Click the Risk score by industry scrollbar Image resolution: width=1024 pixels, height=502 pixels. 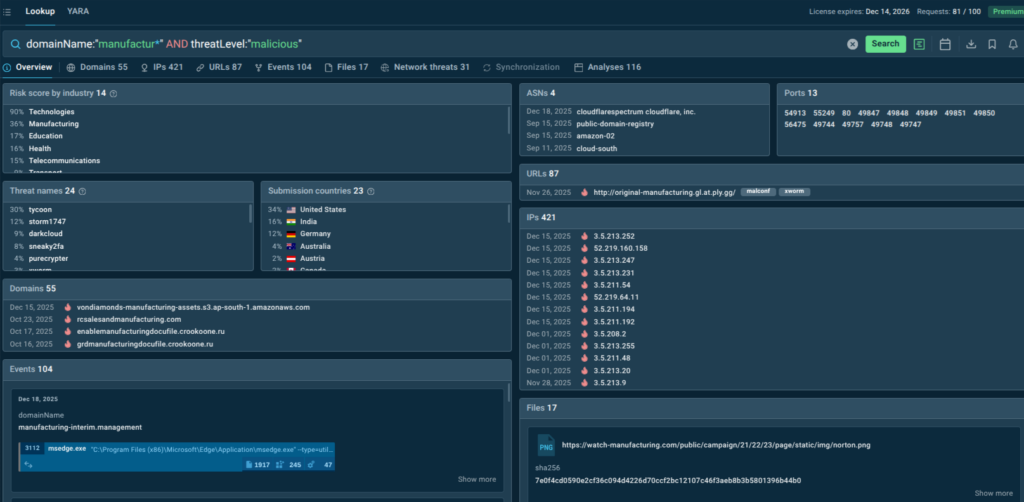(x=510, y=122)
